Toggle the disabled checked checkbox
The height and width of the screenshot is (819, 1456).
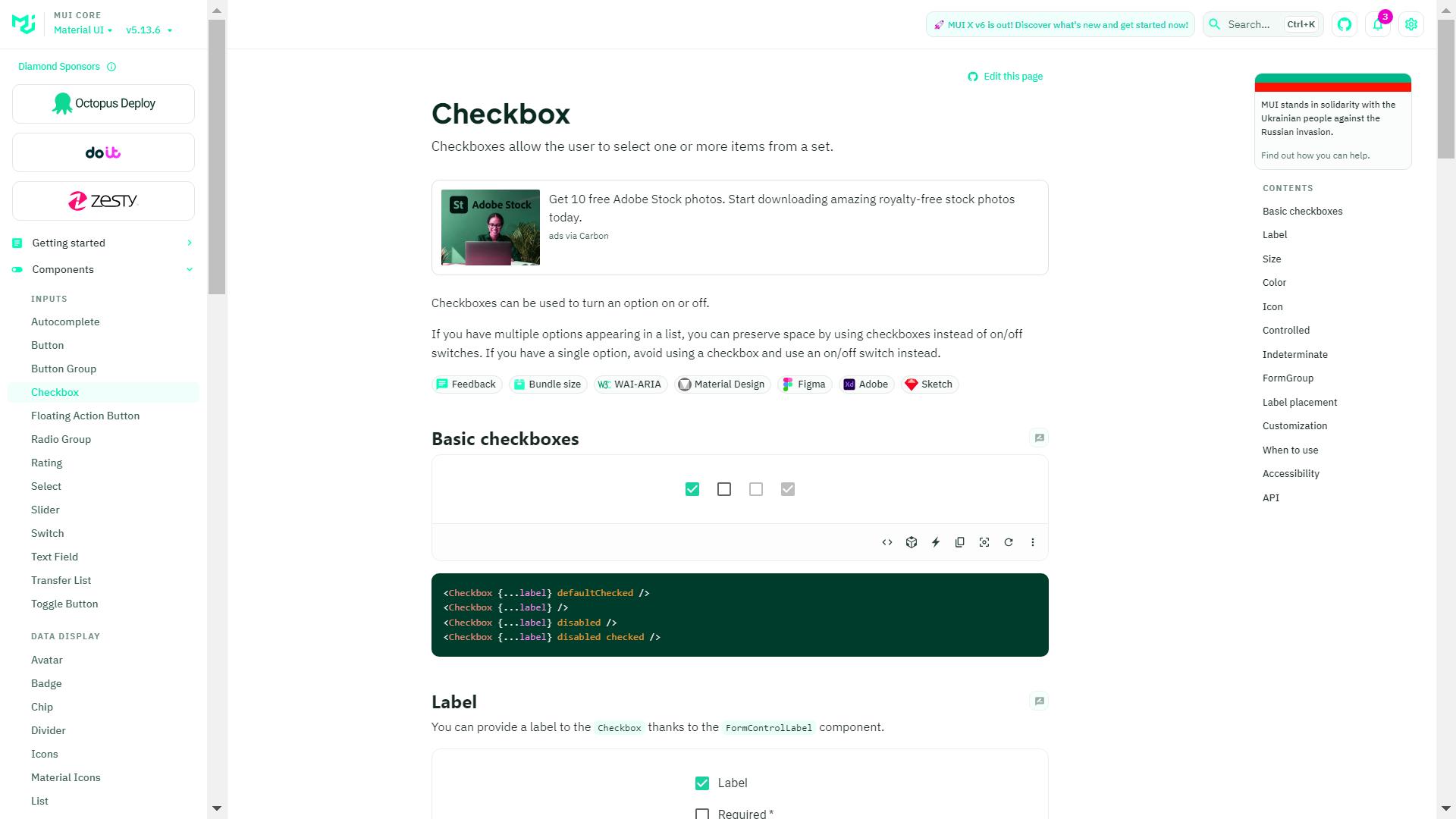coord(788,489)
